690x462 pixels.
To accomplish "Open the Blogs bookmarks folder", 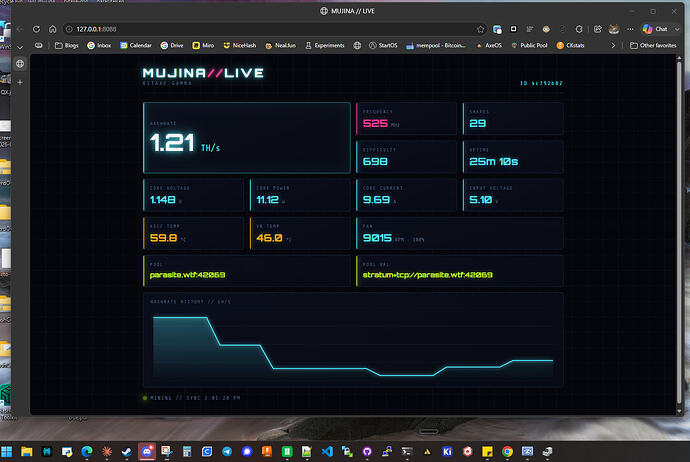I will click(x=66, y=45).
